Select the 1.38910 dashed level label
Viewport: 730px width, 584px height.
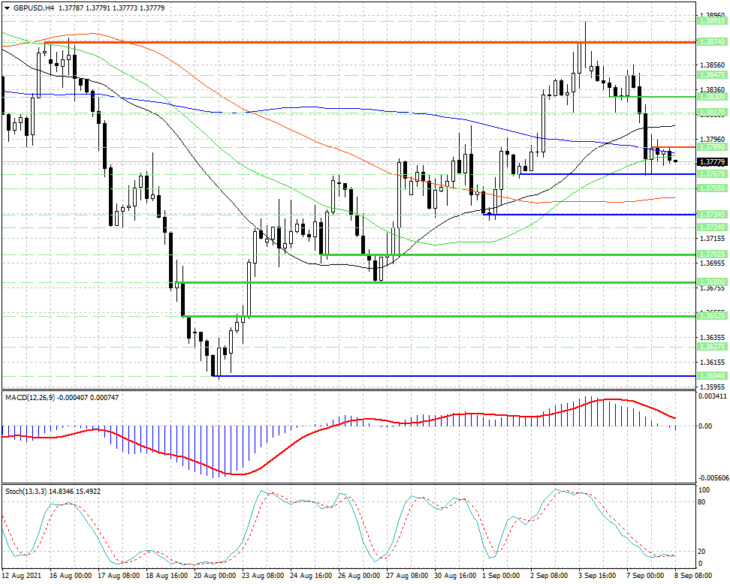tap(711, 21)
